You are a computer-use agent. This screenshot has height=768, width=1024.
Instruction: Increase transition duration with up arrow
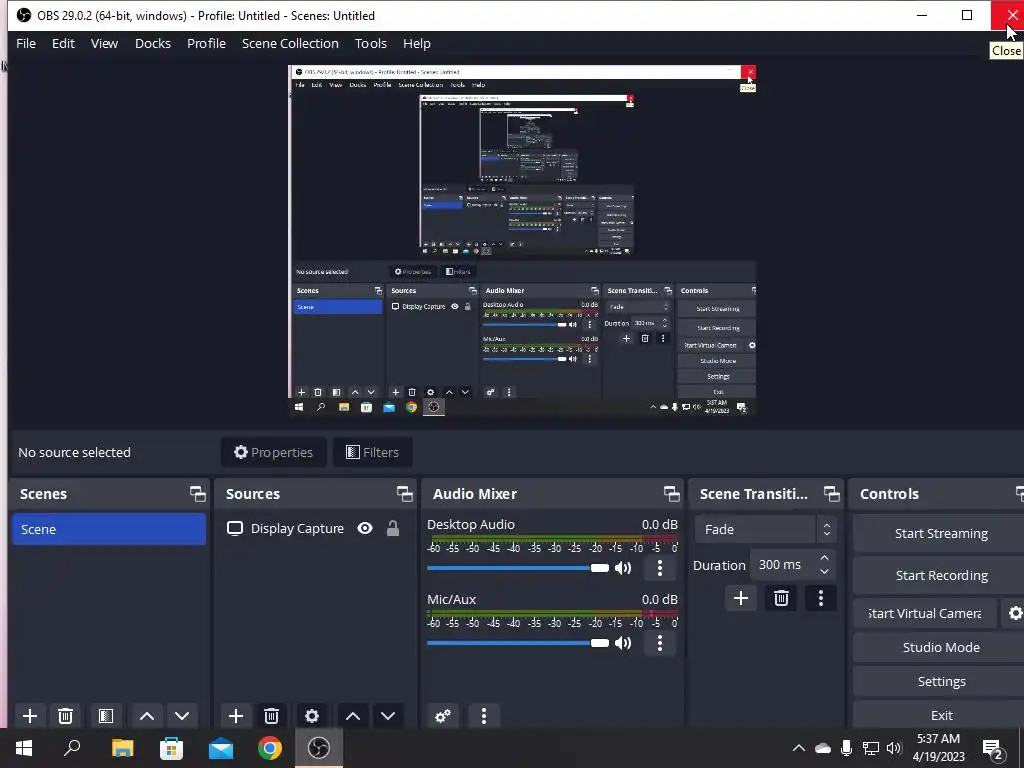(x=824, y=558)
